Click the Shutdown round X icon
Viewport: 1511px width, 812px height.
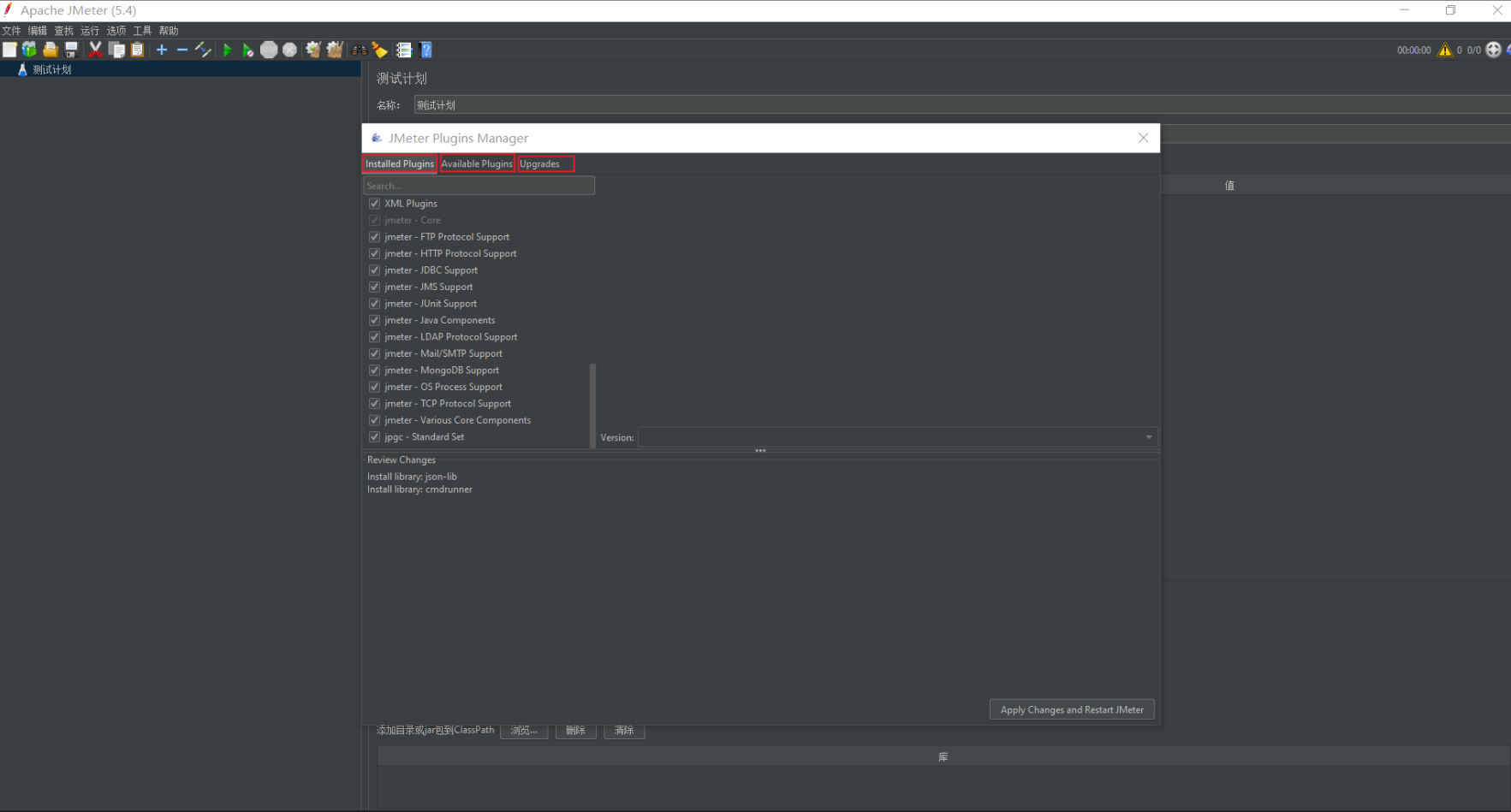pos(290,50)
